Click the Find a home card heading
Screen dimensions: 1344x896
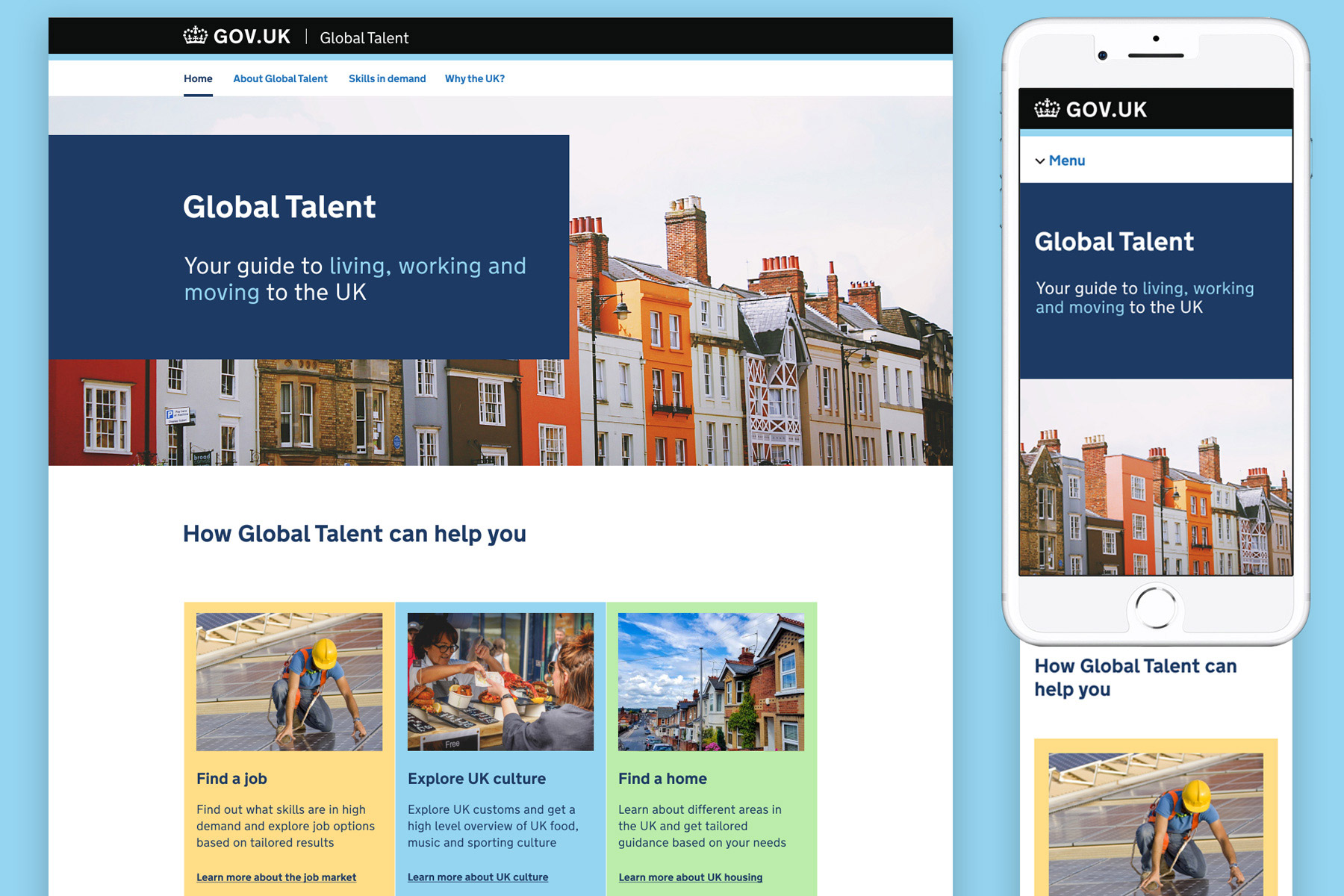[x=662, y=779]
